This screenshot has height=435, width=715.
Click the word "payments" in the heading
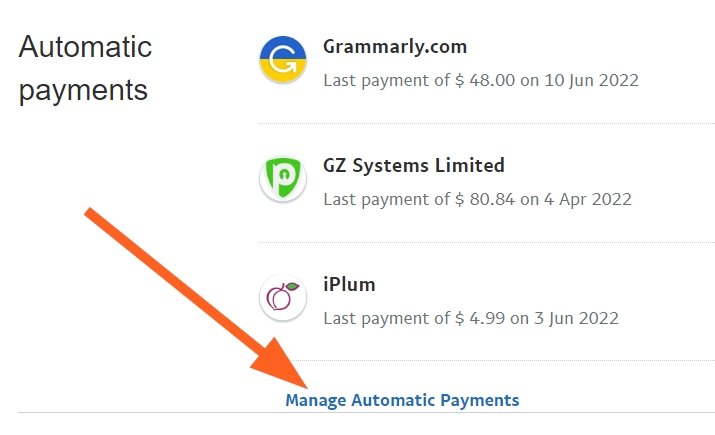pos(83,91)
